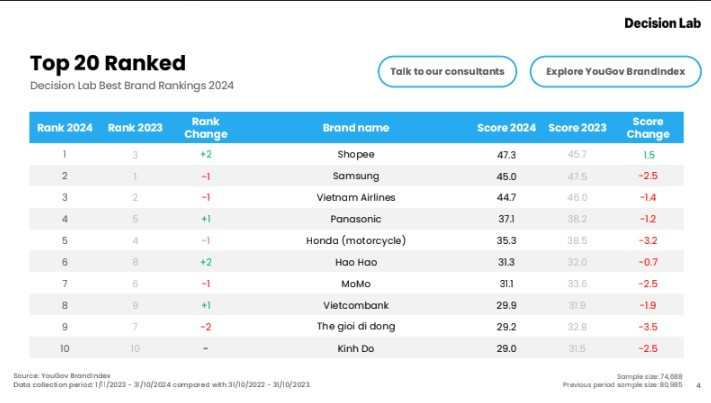Viewport: 711px width, 403px height.
Task: Select the Shopee brand row
Action: click(355, 155)
